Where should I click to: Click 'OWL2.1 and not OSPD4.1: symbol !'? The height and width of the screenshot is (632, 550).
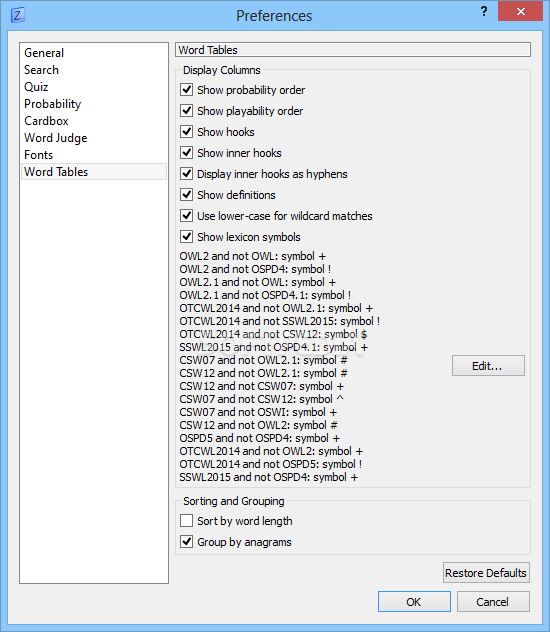click(x=265, y=295)
